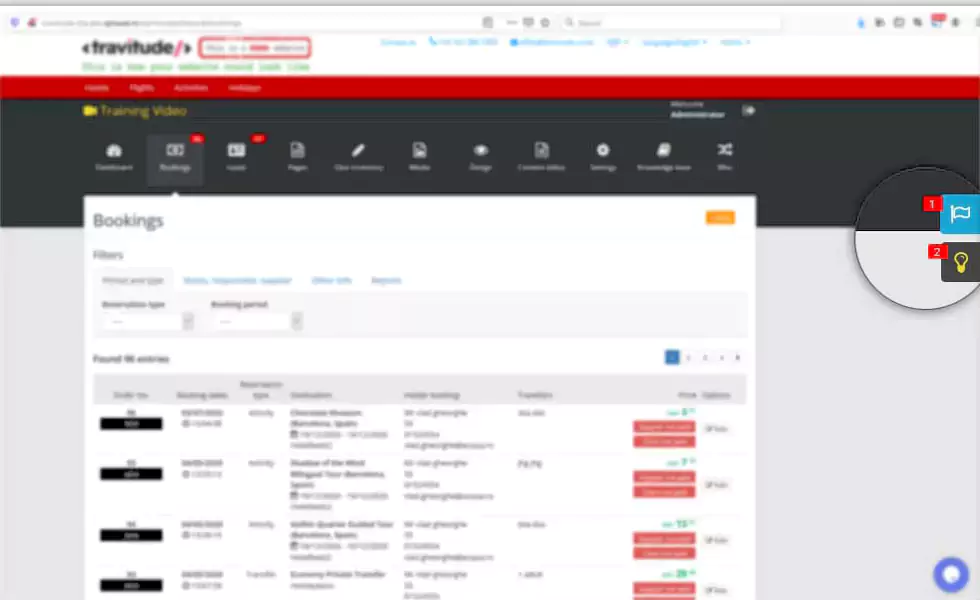Click the orange button above the filters
980x600 pixels.
click(720, 217)
